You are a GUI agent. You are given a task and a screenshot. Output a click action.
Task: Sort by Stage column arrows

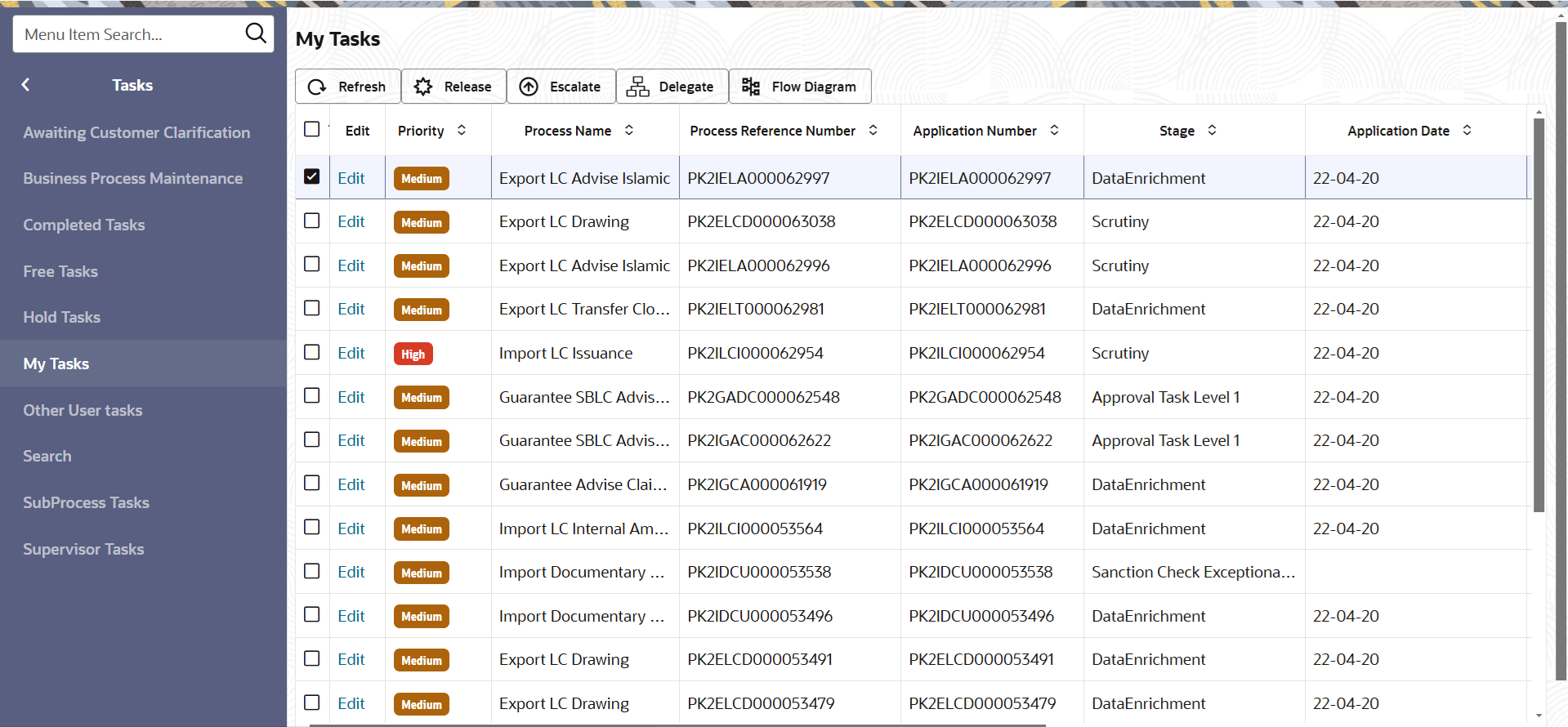click(1213, 130)
